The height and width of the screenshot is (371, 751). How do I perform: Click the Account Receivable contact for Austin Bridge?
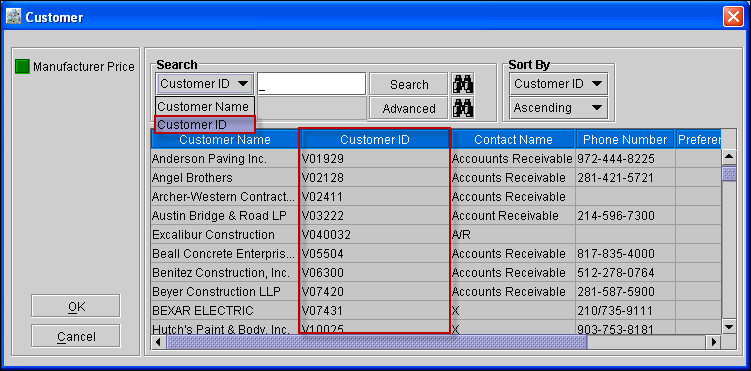tap(512, 216)
